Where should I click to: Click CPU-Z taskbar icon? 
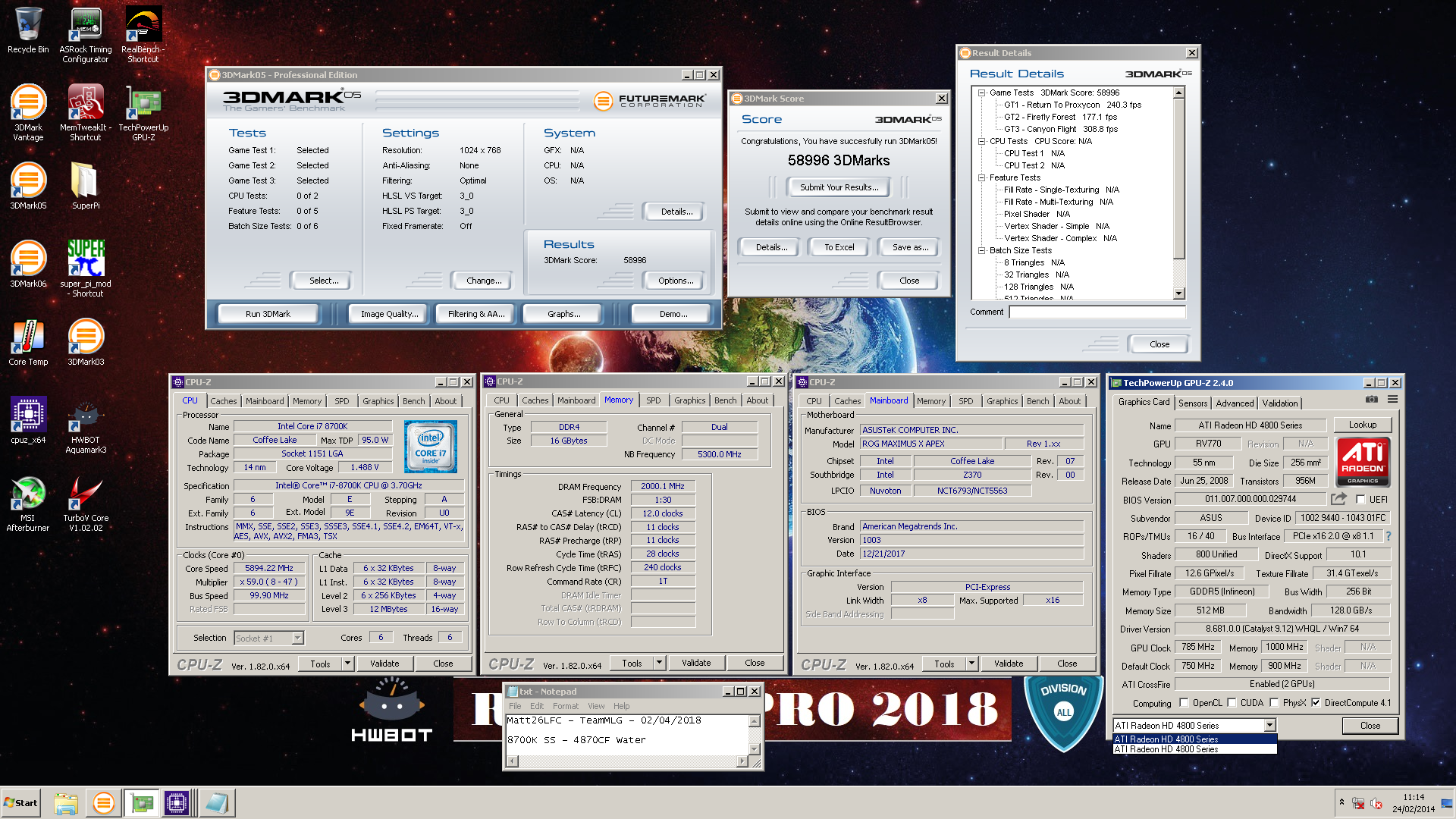click(176, 803)
